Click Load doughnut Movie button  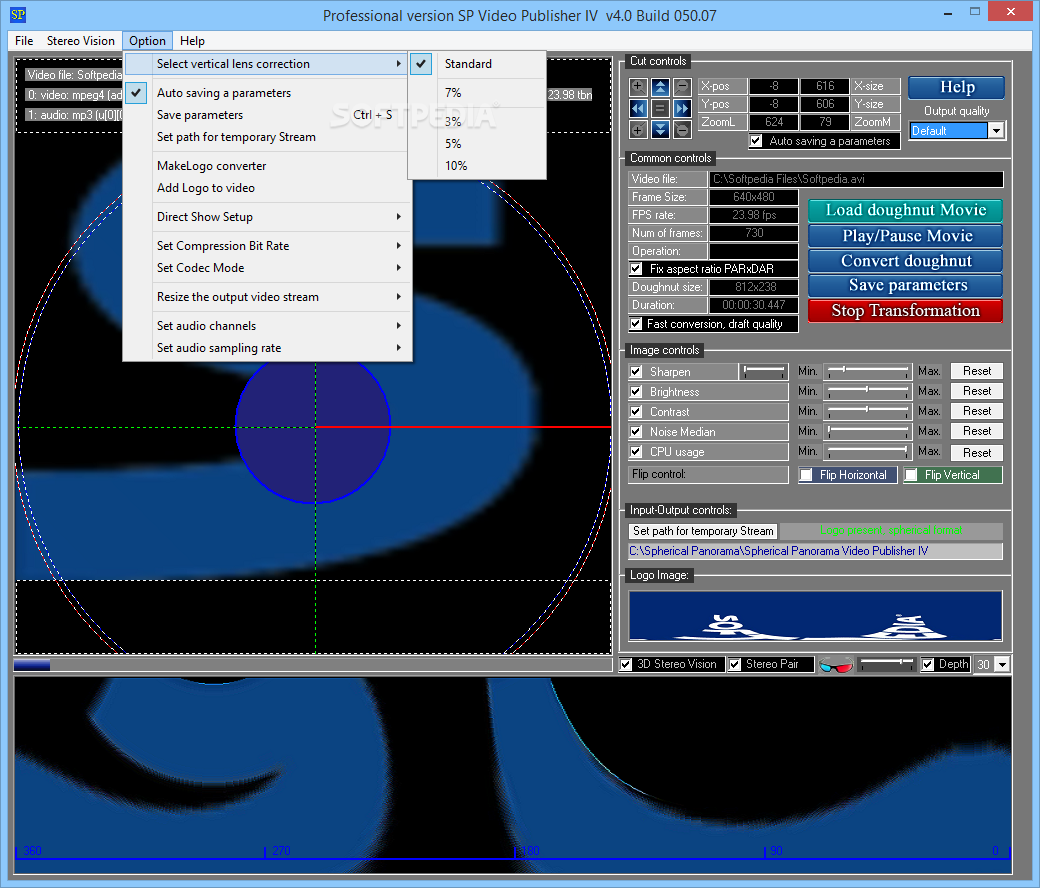point(905,210)
